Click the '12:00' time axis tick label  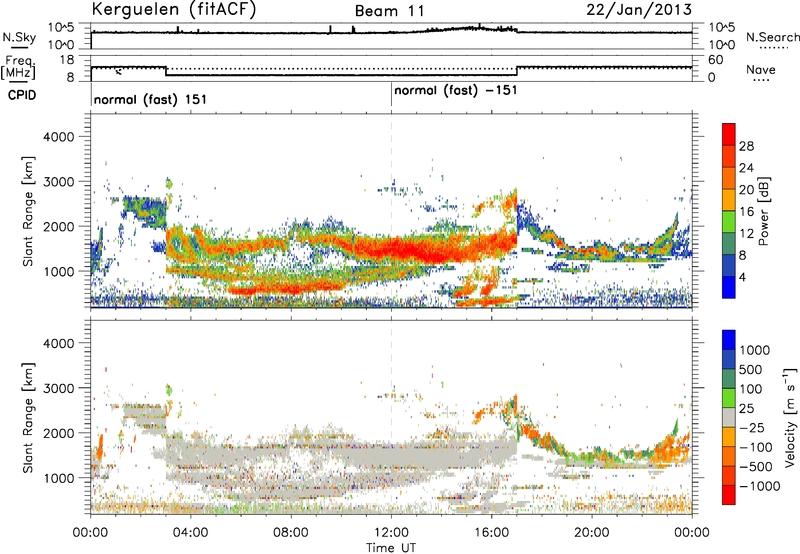pos(391,533)
